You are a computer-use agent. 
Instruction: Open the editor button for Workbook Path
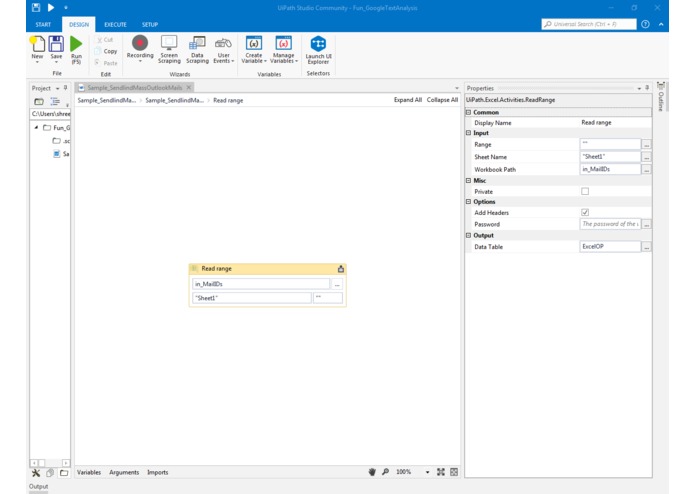point(646,169)
